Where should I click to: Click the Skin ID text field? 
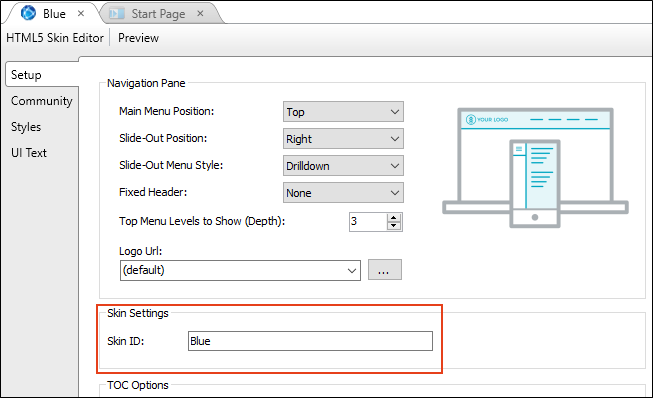pyautogui.click(x=310, y=341)
